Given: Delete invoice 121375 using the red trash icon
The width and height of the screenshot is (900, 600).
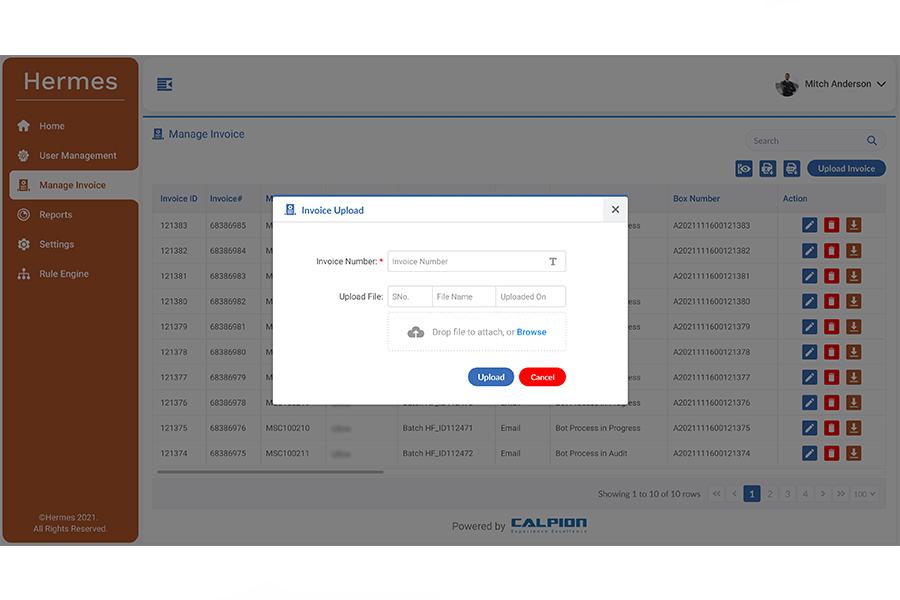Looking at the screenshot, I should tap(831, 428).
